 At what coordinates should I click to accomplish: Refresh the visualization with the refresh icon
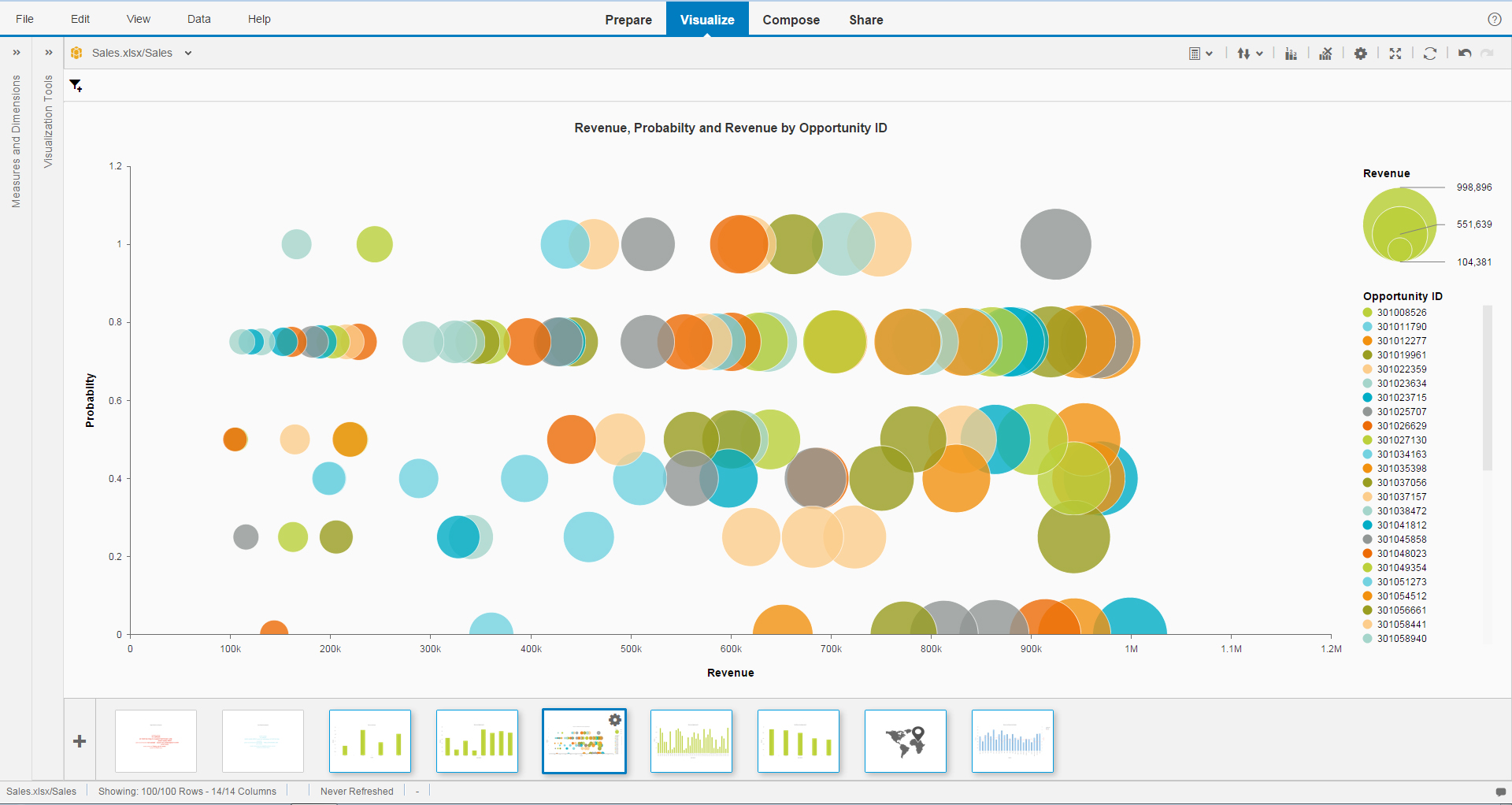pyautogui.click(x=1430, y=54)
